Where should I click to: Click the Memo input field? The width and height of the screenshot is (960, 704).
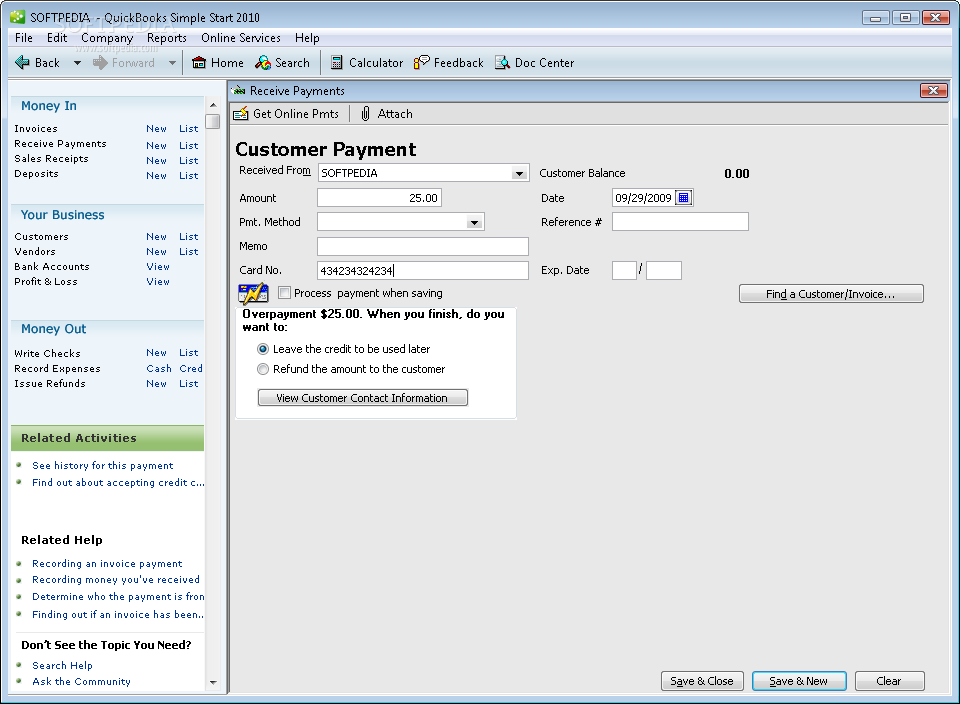(x=422, y=246)
